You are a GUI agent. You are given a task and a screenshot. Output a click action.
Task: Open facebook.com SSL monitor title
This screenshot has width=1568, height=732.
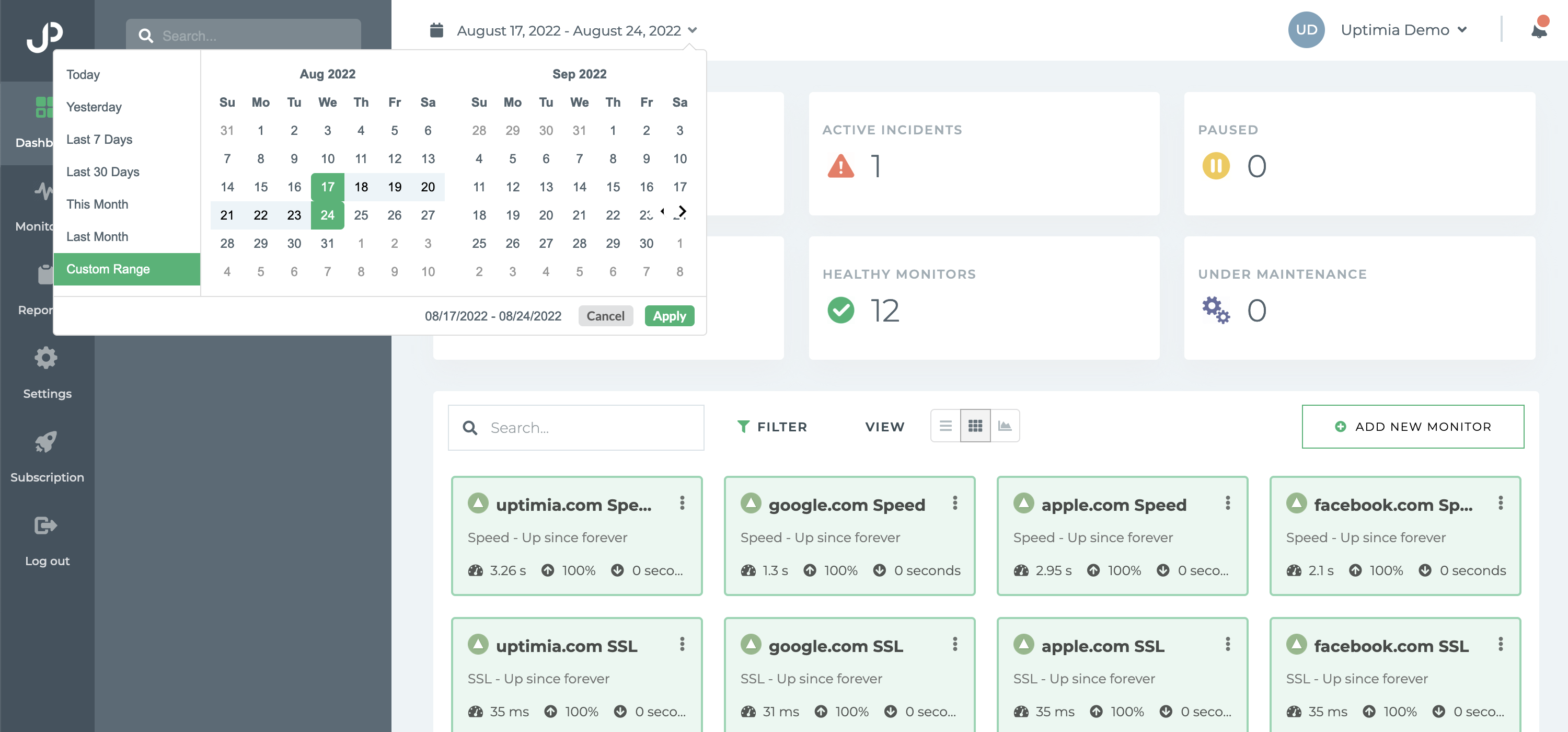(1391, 646)
